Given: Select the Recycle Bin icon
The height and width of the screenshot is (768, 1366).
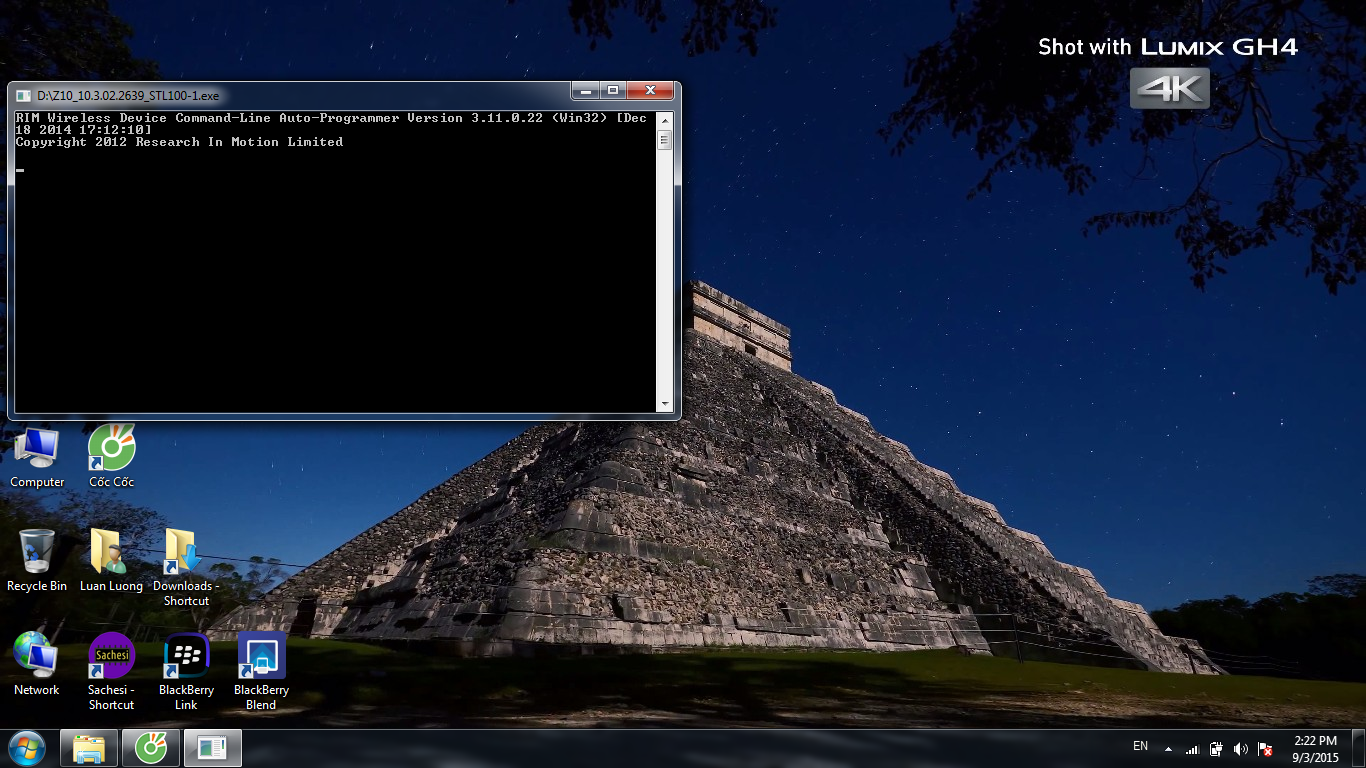Looking at the screenshot, I should point(37,552).
